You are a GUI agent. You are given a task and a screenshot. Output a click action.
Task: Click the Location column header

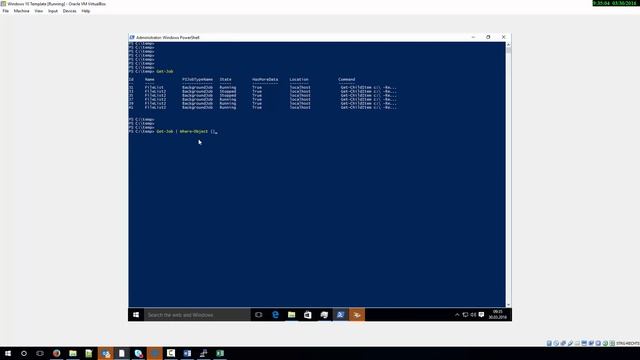tap(299, 80)
